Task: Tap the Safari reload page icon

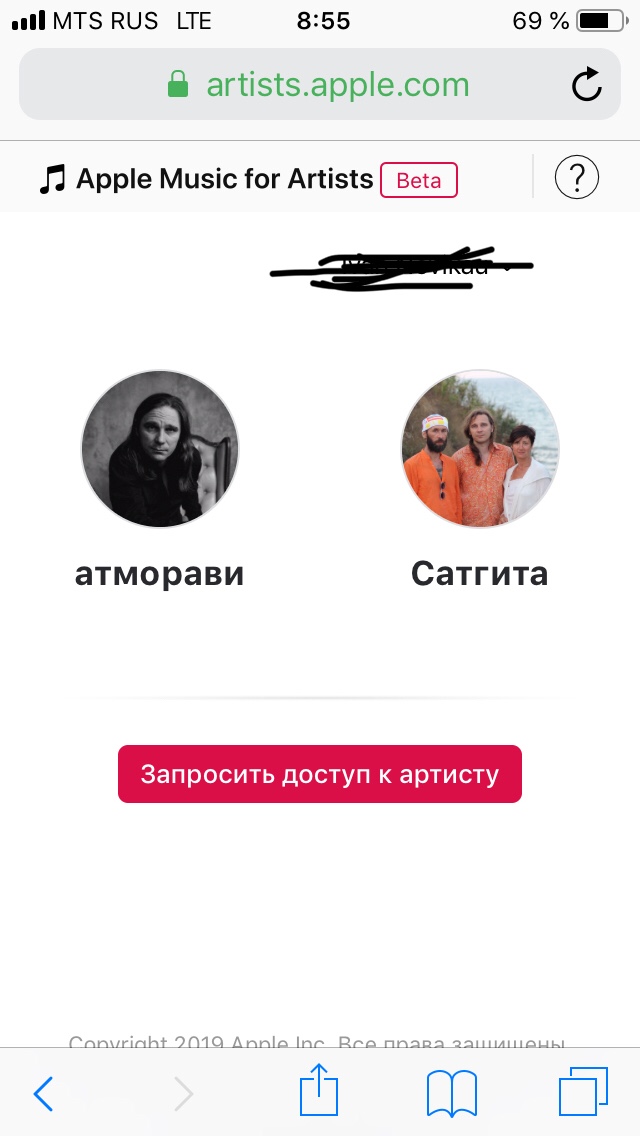Action: coord(586,84)
